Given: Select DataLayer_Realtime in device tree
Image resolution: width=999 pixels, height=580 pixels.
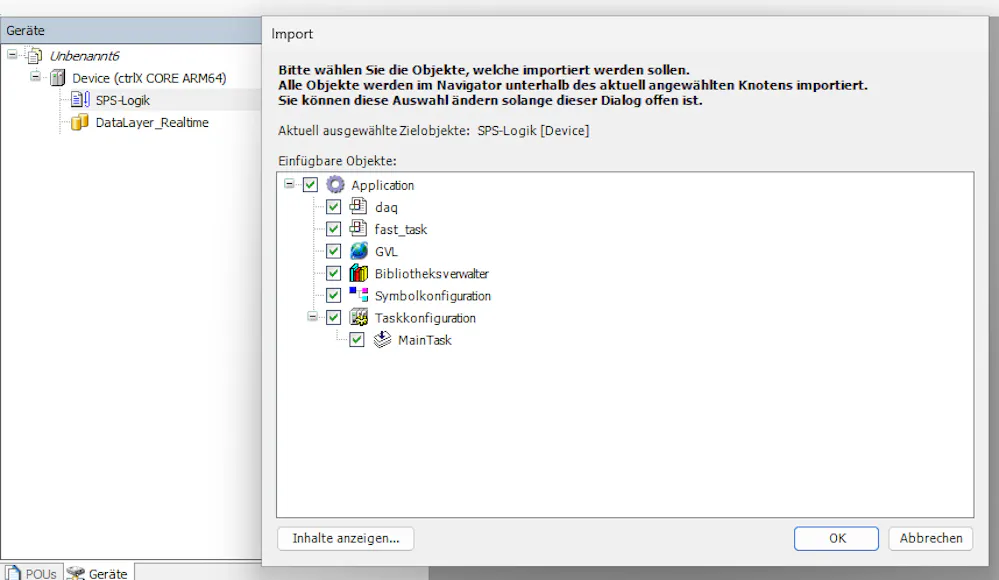Looking at the screenshot, I should point(151,122).
